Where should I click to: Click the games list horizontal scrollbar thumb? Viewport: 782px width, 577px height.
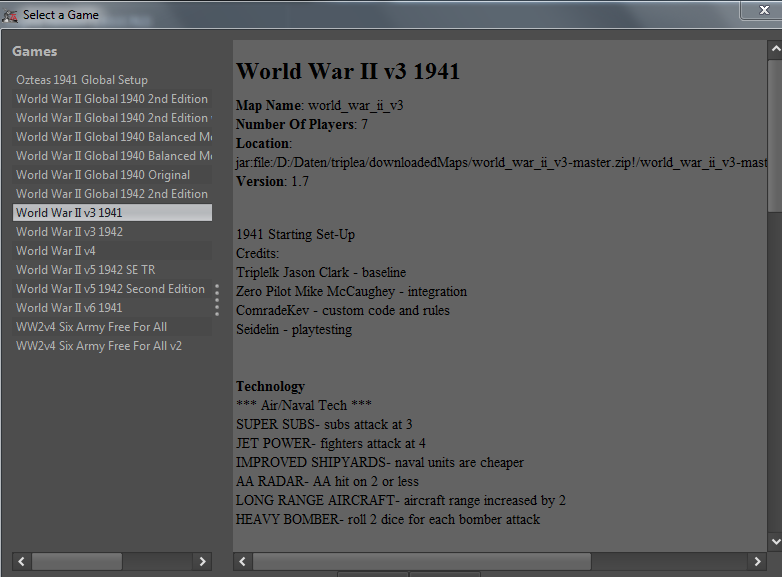(77, 562)
